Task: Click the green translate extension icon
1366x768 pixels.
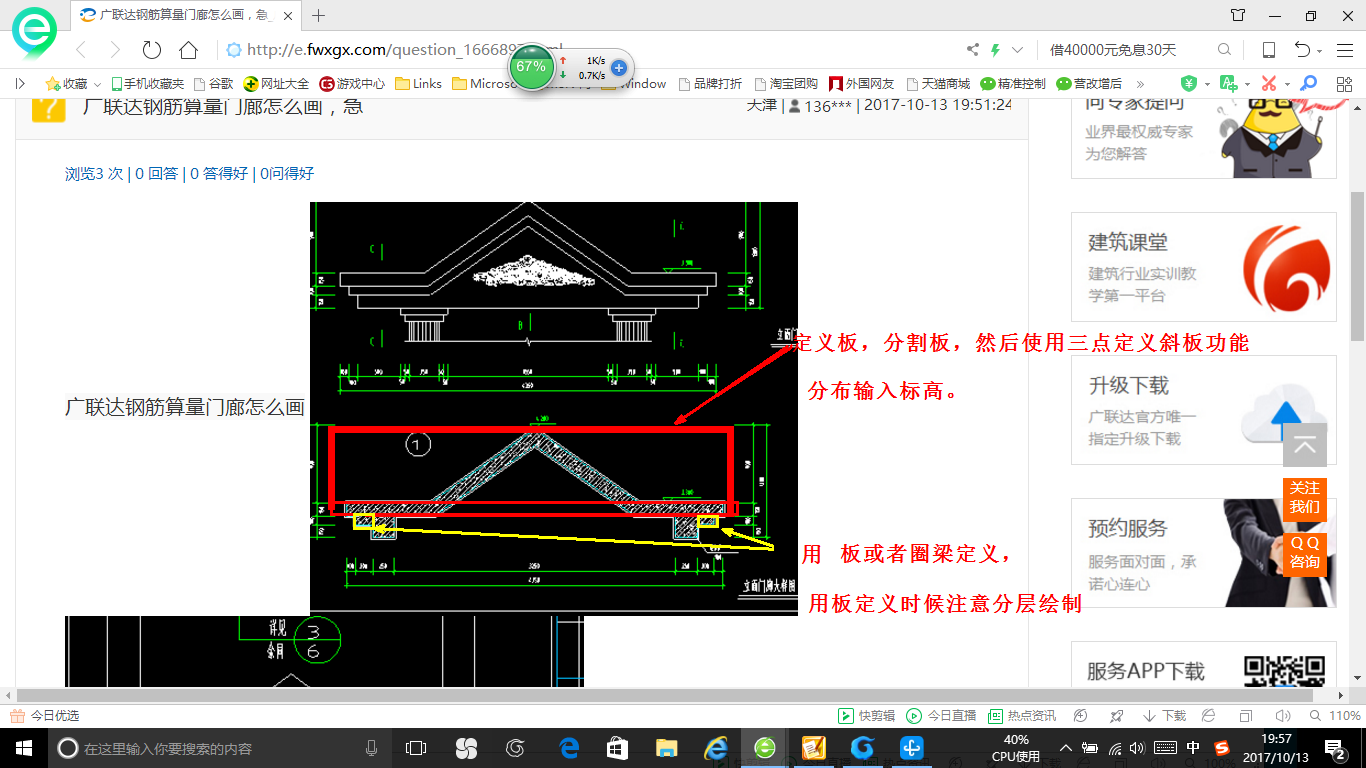Action: [x=1228, y=84]
